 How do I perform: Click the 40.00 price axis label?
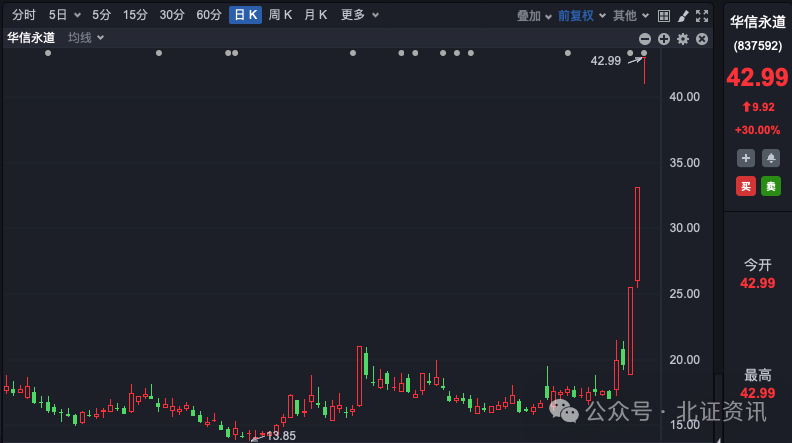click(684, 96)
